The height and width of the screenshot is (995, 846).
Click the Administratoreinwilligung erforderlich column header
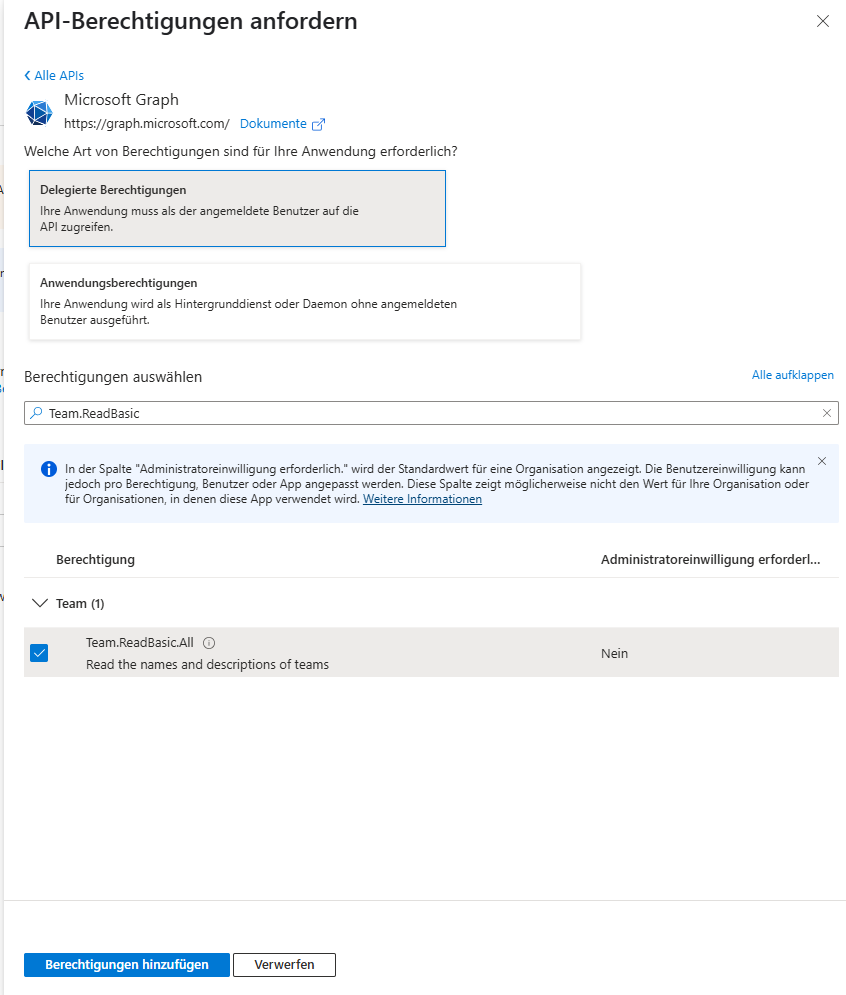(x=710, y=559)
